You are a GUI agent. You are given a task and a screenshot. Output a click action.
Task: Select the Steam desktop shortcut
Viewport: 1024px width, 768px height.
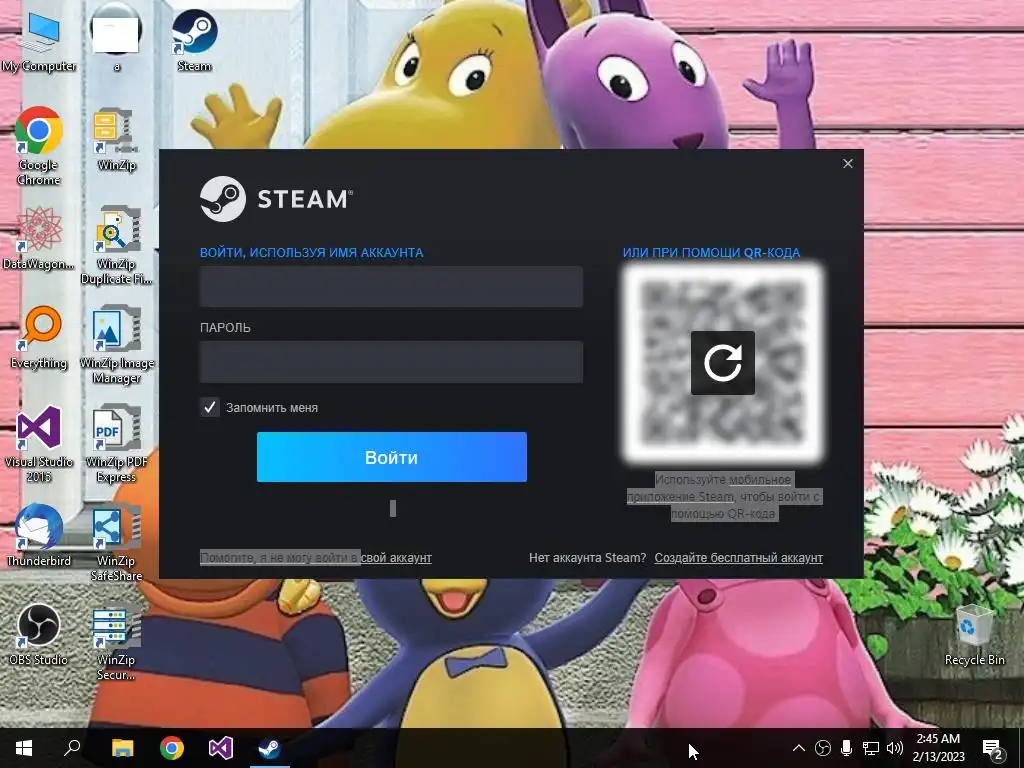[195, 39]
